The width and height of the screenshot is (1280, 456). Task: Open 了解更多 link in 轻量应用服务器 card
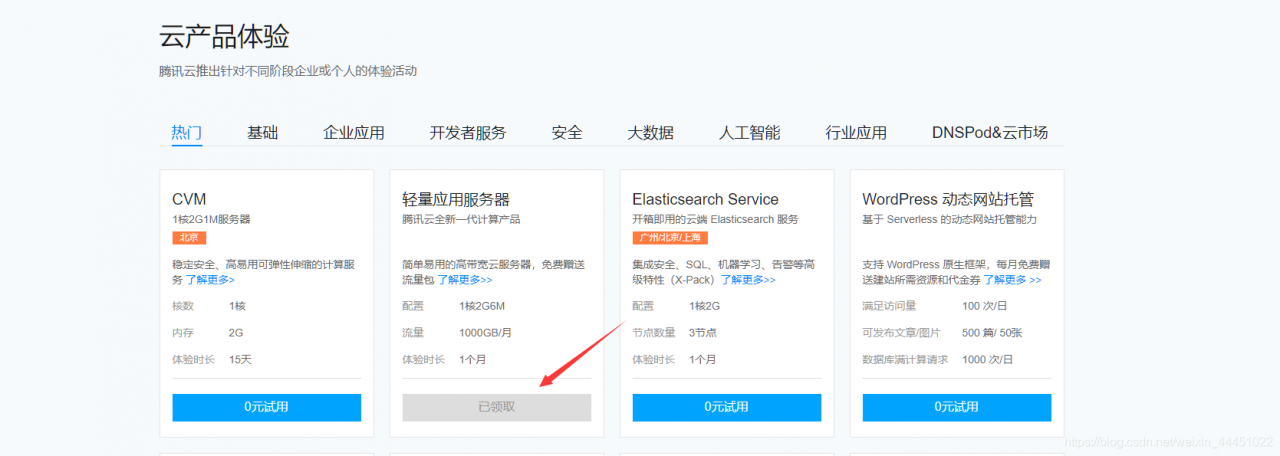point(464,280)
